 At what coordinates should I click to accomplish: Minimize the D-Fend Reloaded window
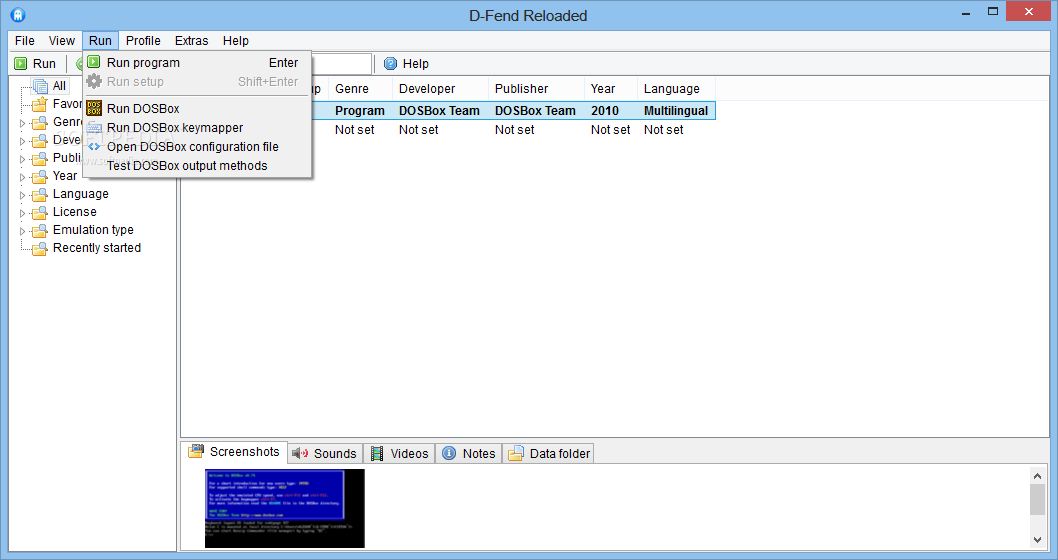pos(967,11)
